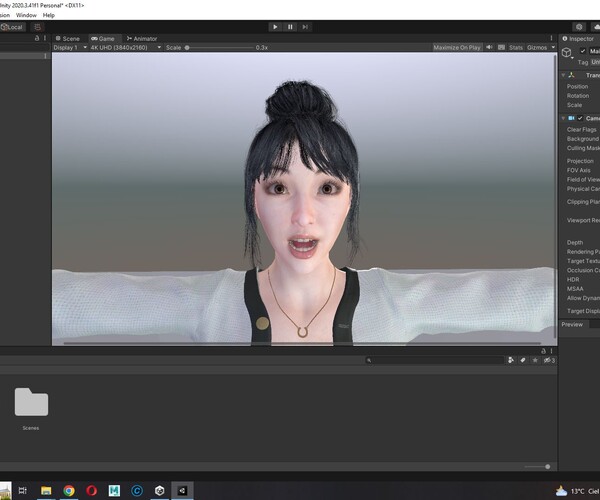Pause the game with the Pause button

click(x=290, y=27)
